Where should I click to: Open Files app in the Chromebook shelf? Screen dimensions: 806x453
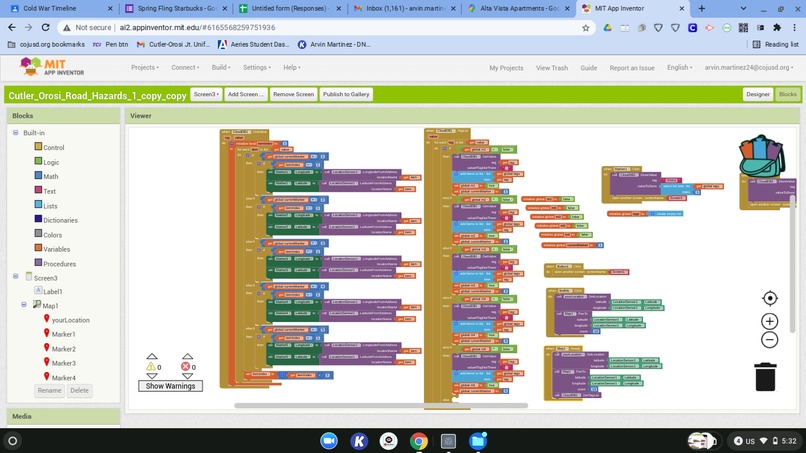click(478, 441)
